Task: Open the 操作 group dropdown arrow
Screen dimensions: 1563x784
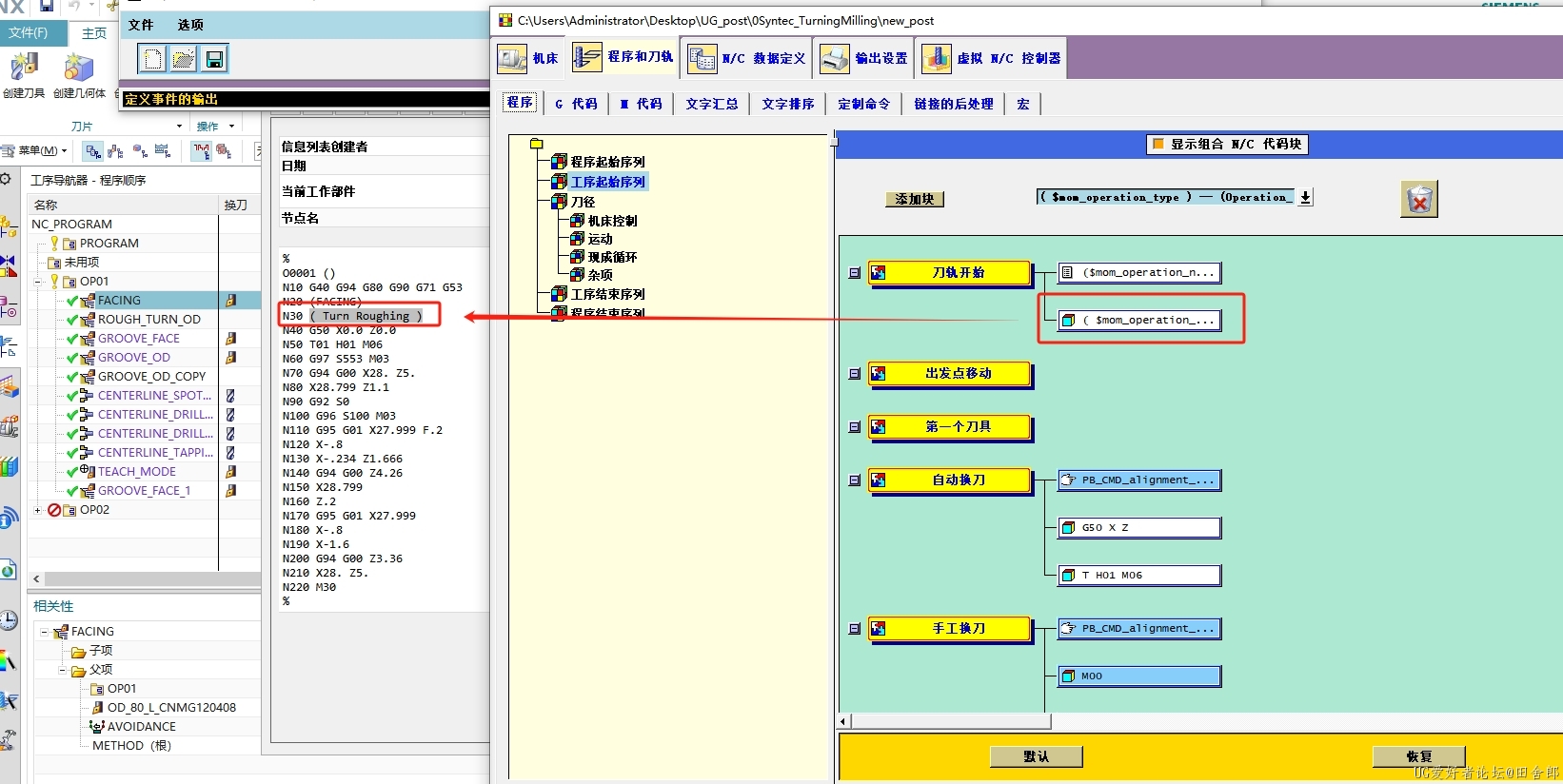Action: (x=231, y=127)
